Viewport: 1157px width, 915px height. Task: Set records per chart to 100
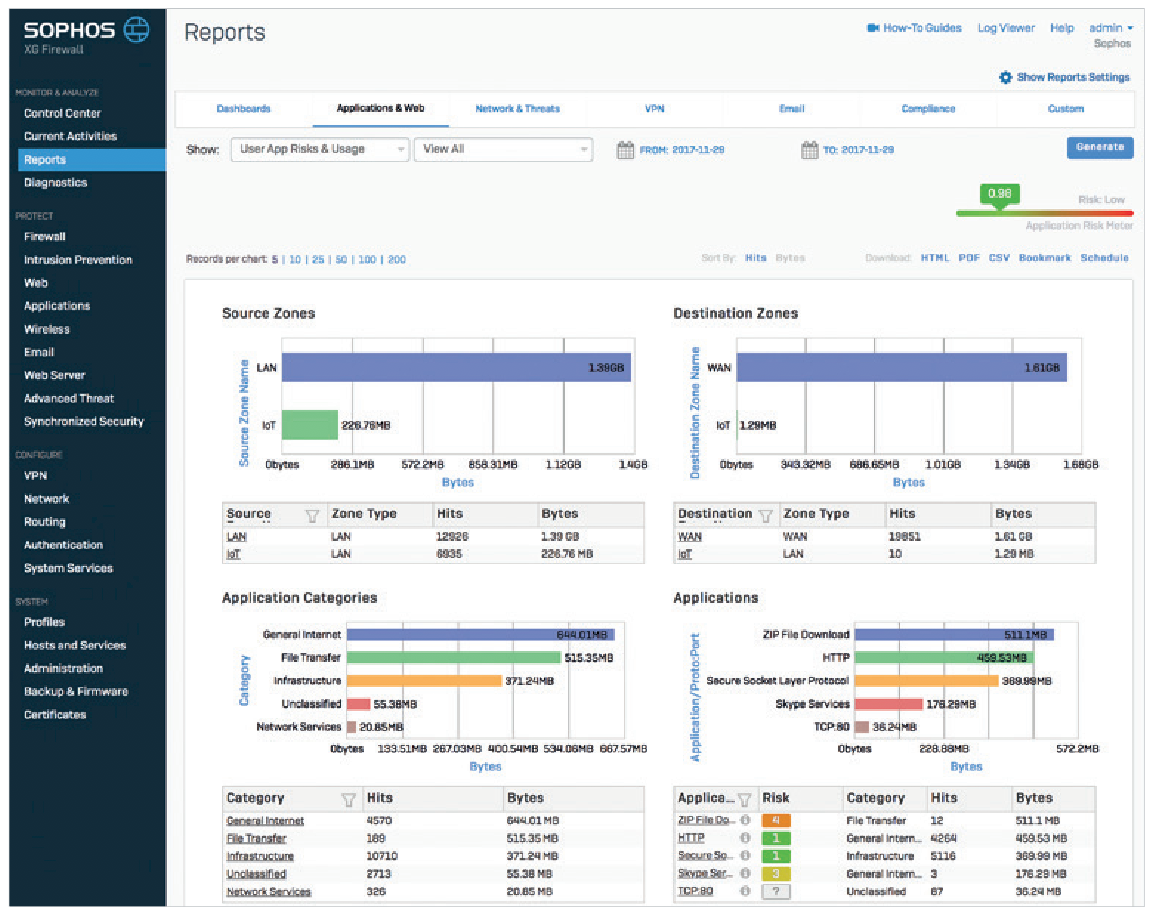click(x=367, y=260)
